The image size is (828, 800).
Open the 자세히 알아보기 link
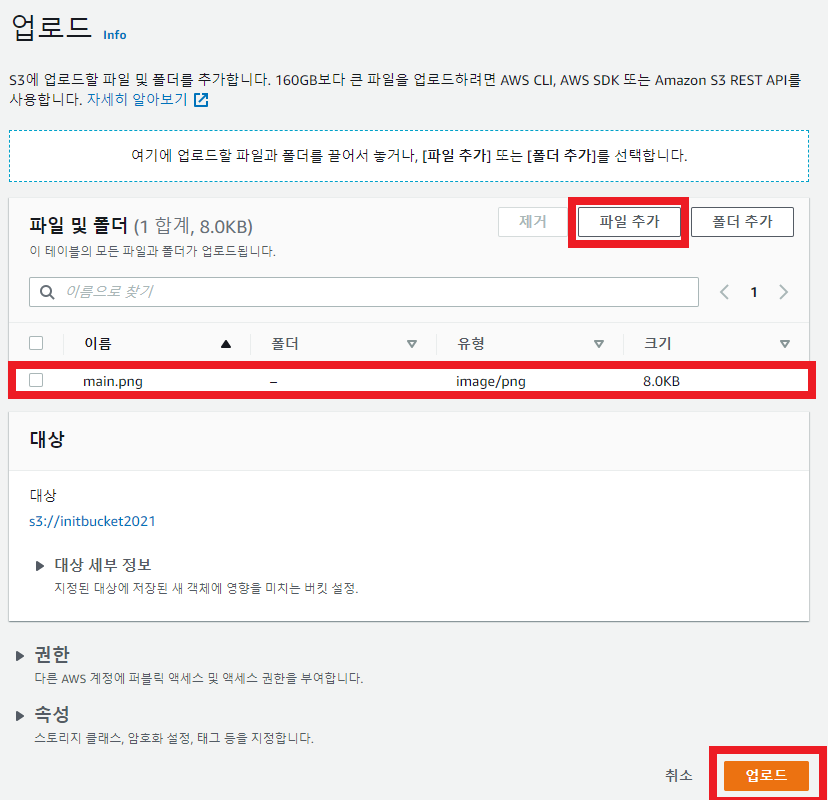click(137, 99)
